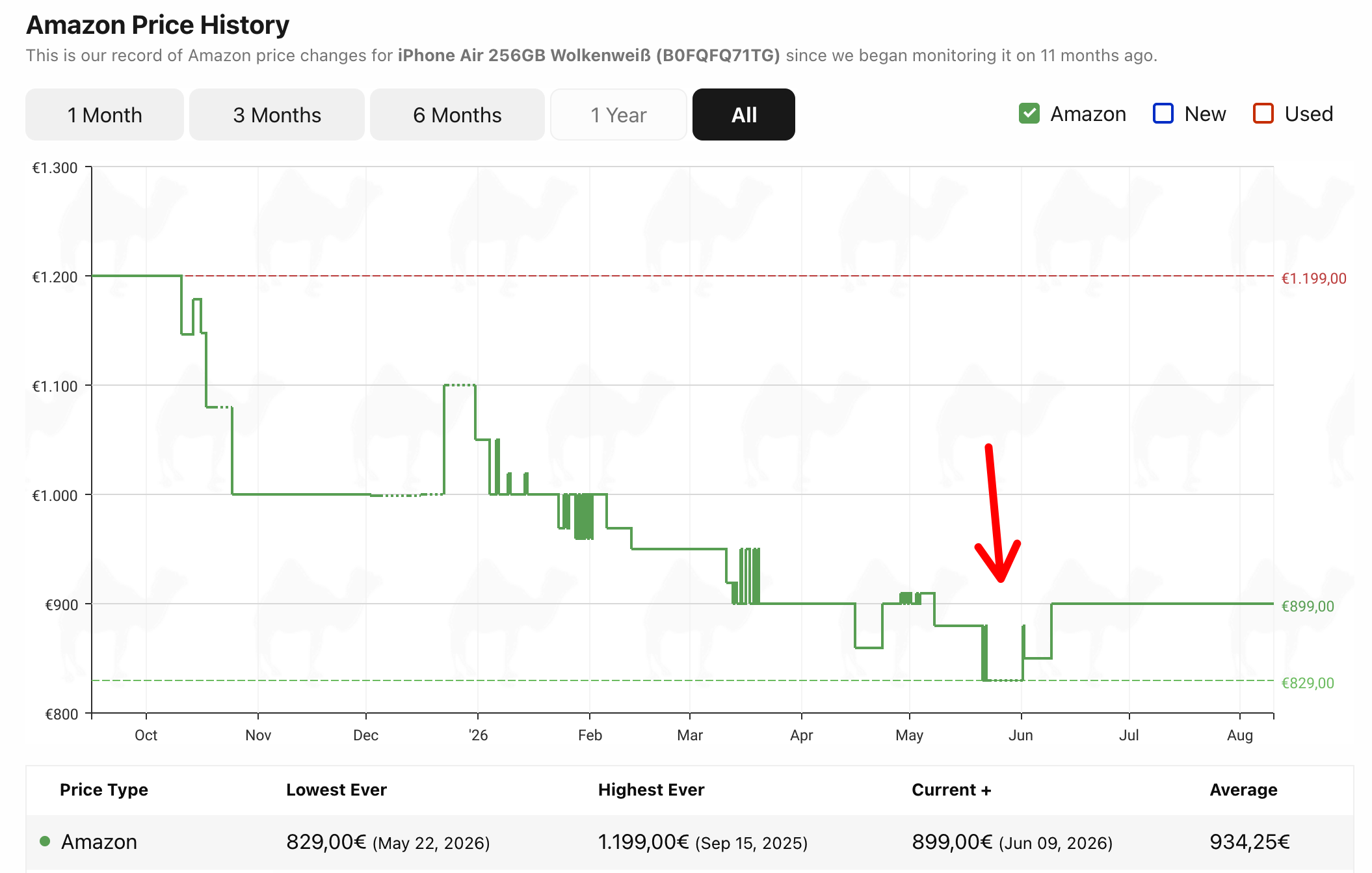Click the green Amazon legend dot
Image resolution: width=1372 pixels, height=873 pixels.
click(45, 841)
